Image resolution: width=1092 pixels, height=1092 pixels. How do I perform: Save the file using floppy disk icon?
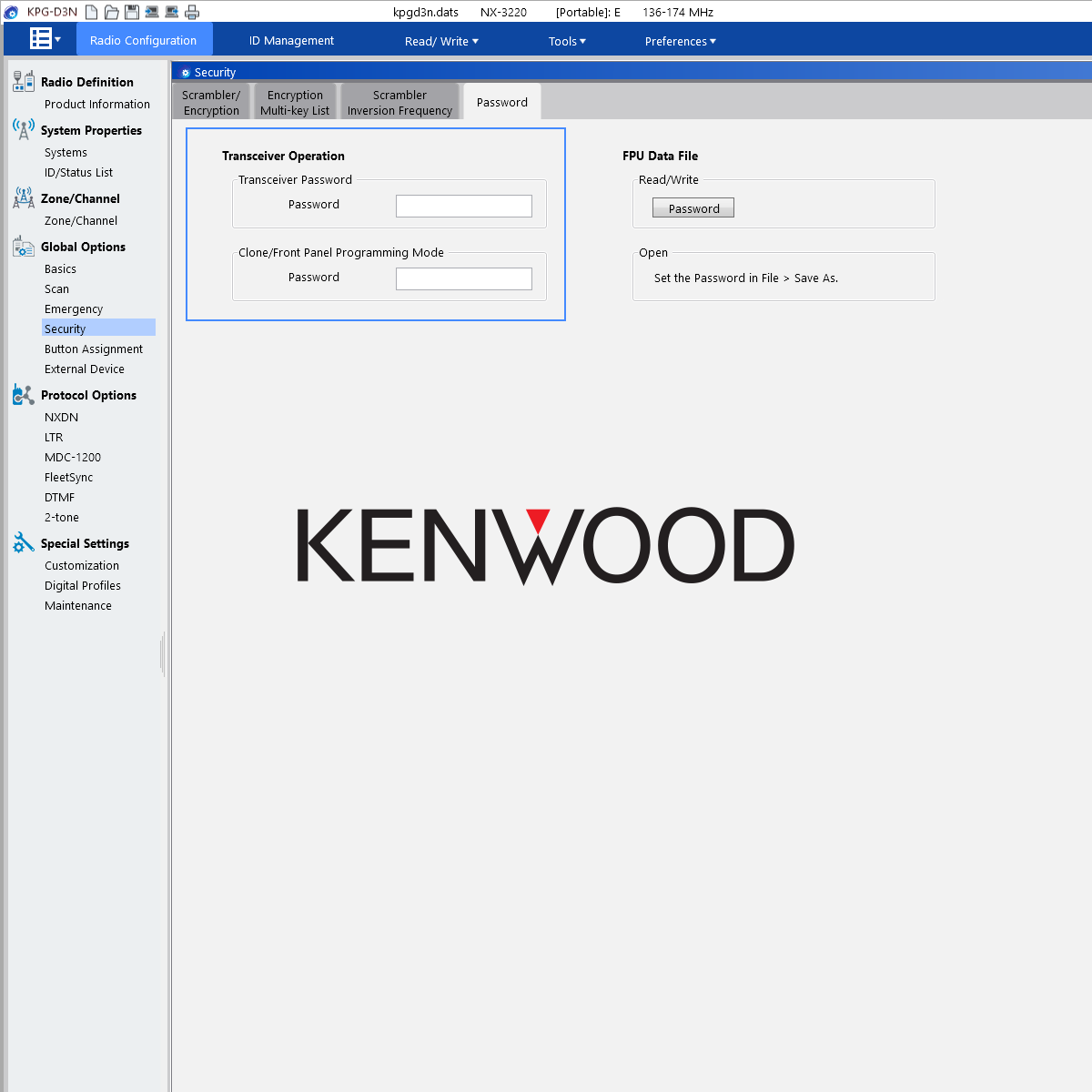pos(131,12)
